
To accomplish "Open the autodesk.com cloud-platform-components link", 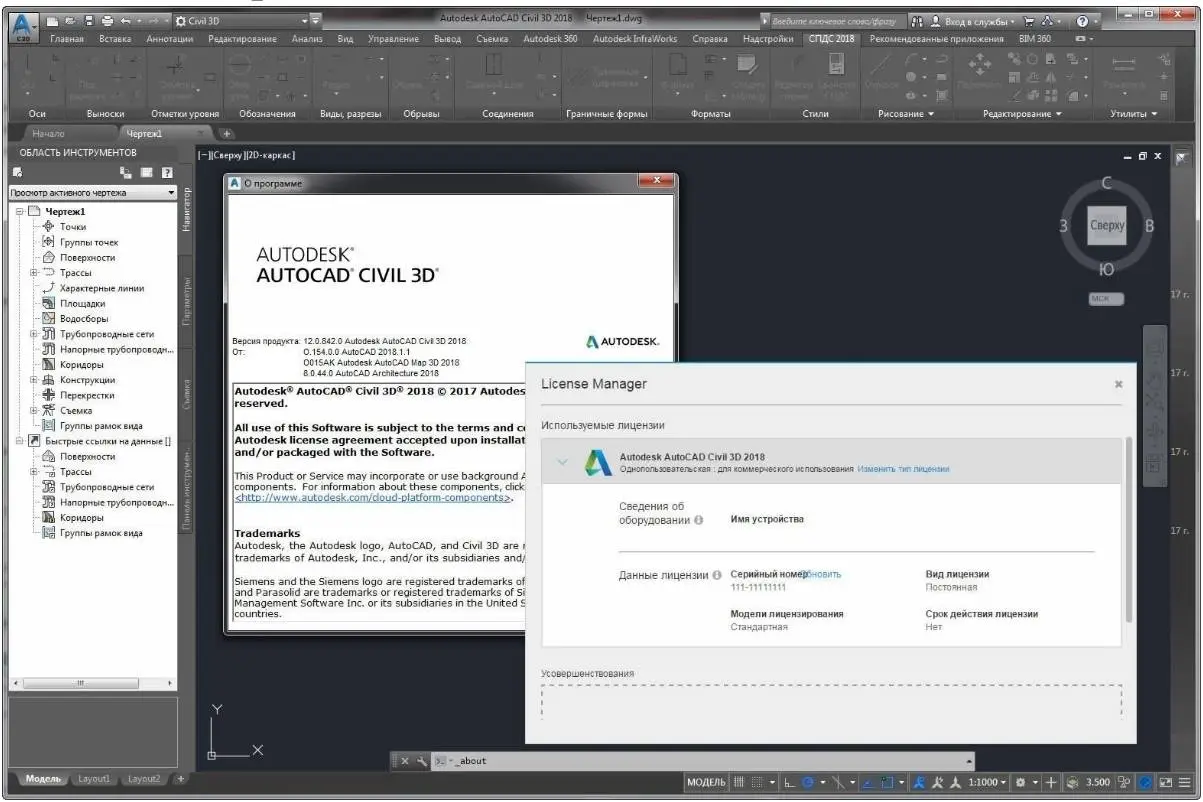I will [374, 497].
